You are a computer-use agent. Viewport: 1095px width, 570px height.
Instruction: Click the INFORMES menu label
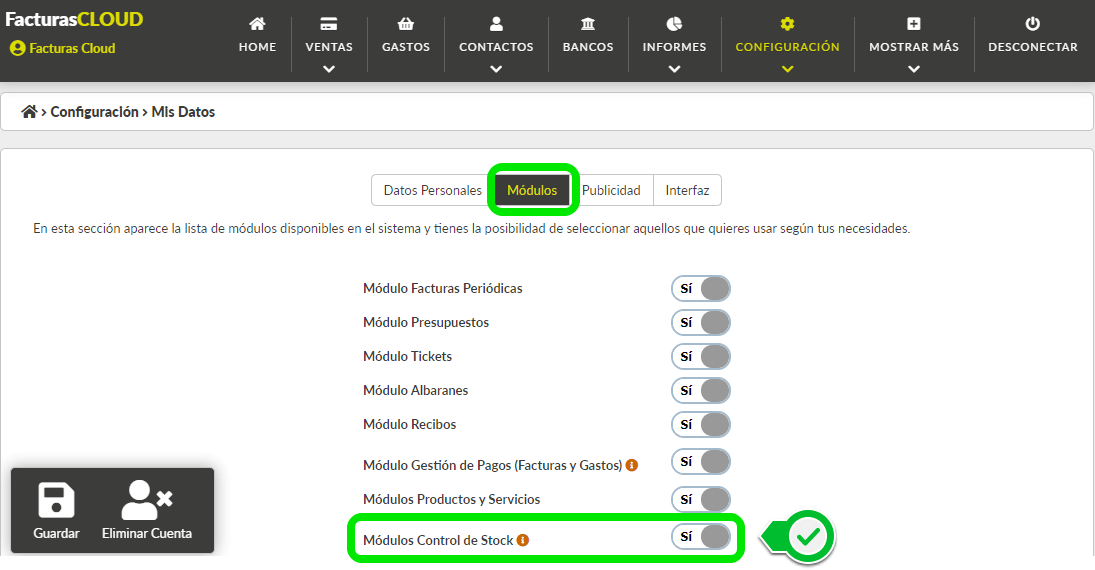pyautogui.click(x=674, y=47)
